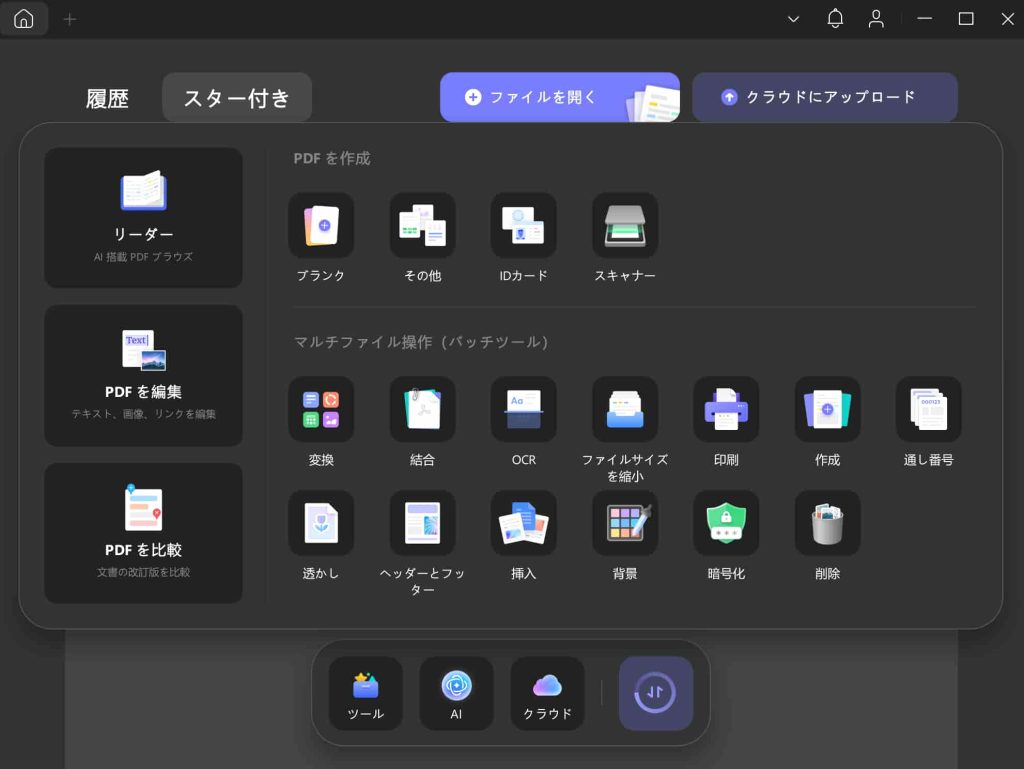Image resolution: width=1024 pixels, height=769 pixels.
Task: Open the PDF を編集 card
Action: 144,376
